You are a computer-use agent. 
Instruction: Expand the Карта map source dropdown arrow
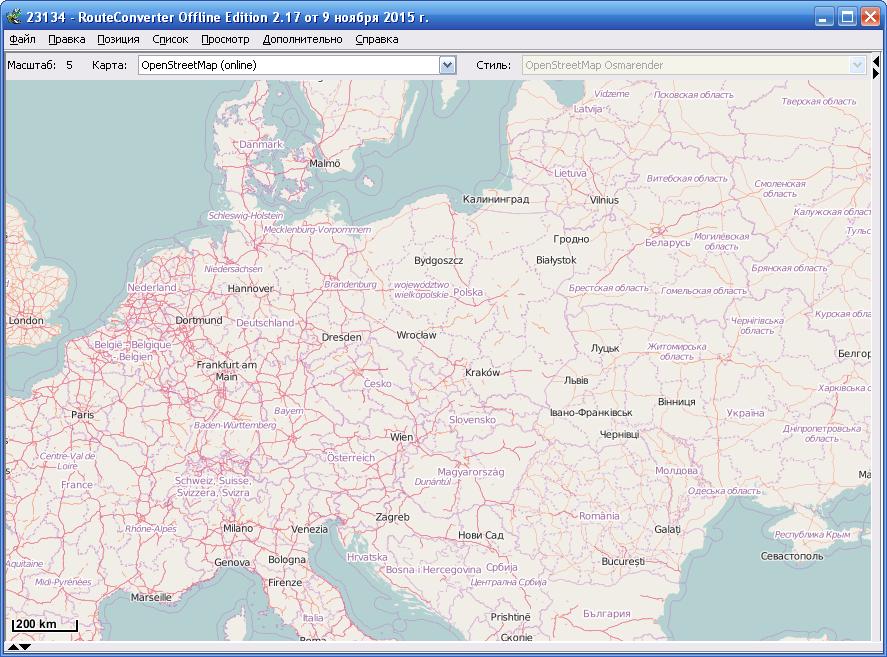click(447, 65)
